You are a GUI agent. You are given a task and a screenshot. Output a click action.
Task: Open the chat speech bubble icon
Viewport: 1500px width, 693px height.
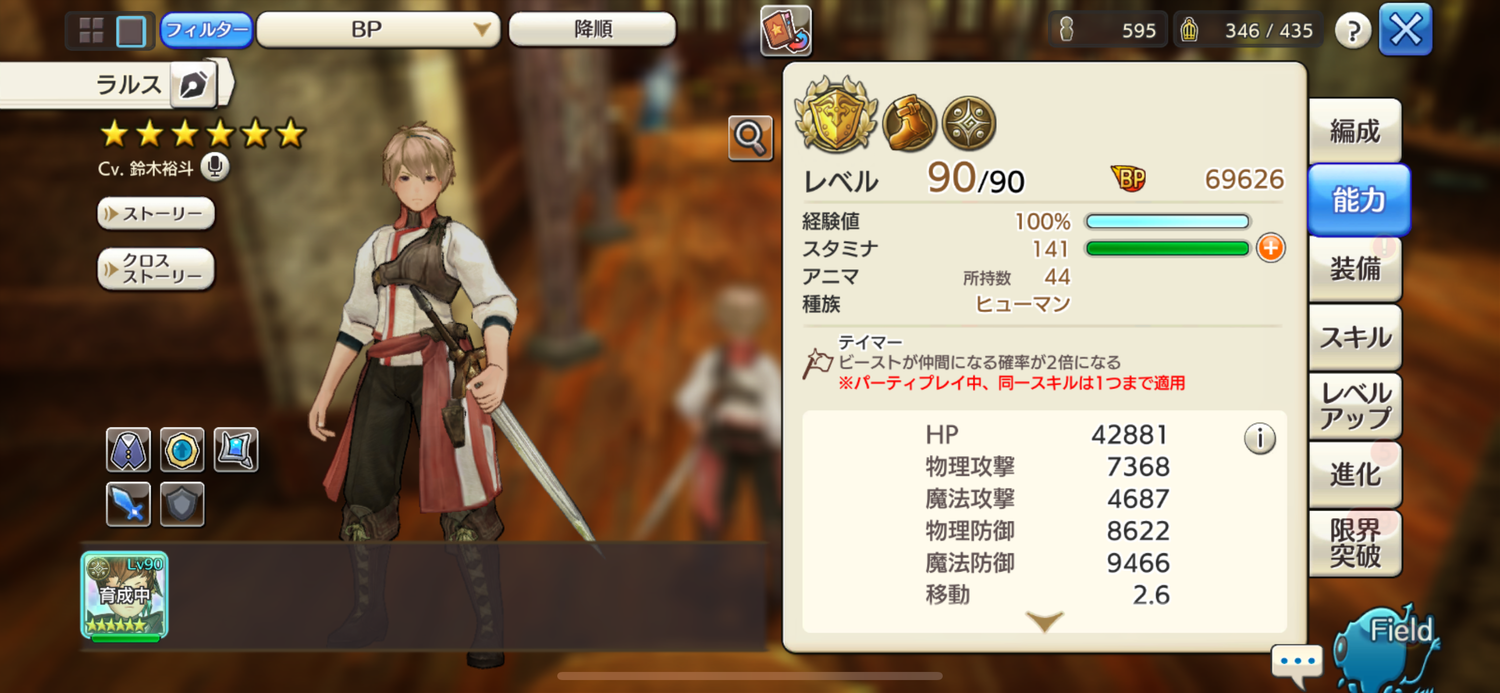(1298, 662)
